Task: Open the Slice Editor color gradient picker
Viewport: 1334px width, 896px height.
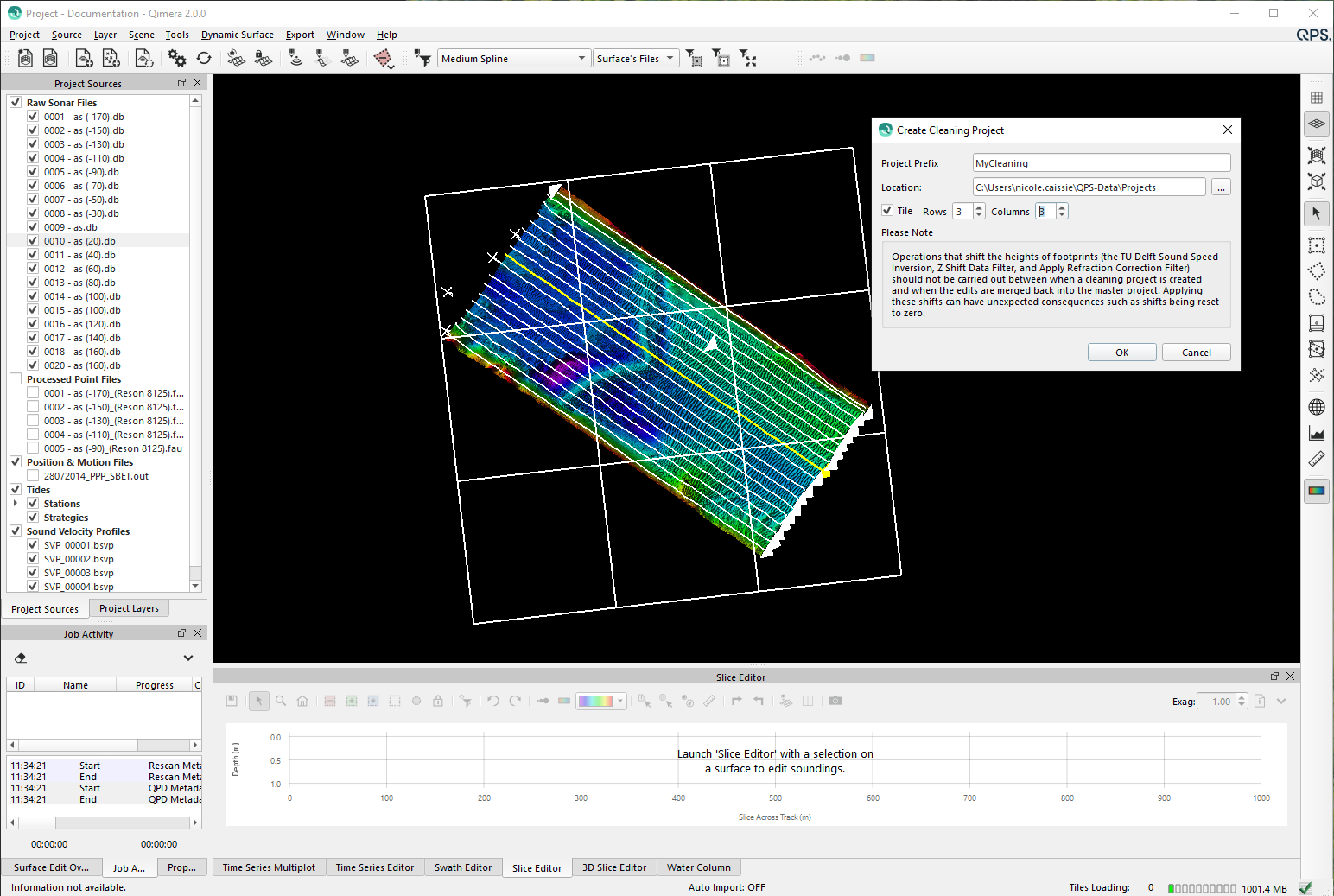Action: (601, 702)
